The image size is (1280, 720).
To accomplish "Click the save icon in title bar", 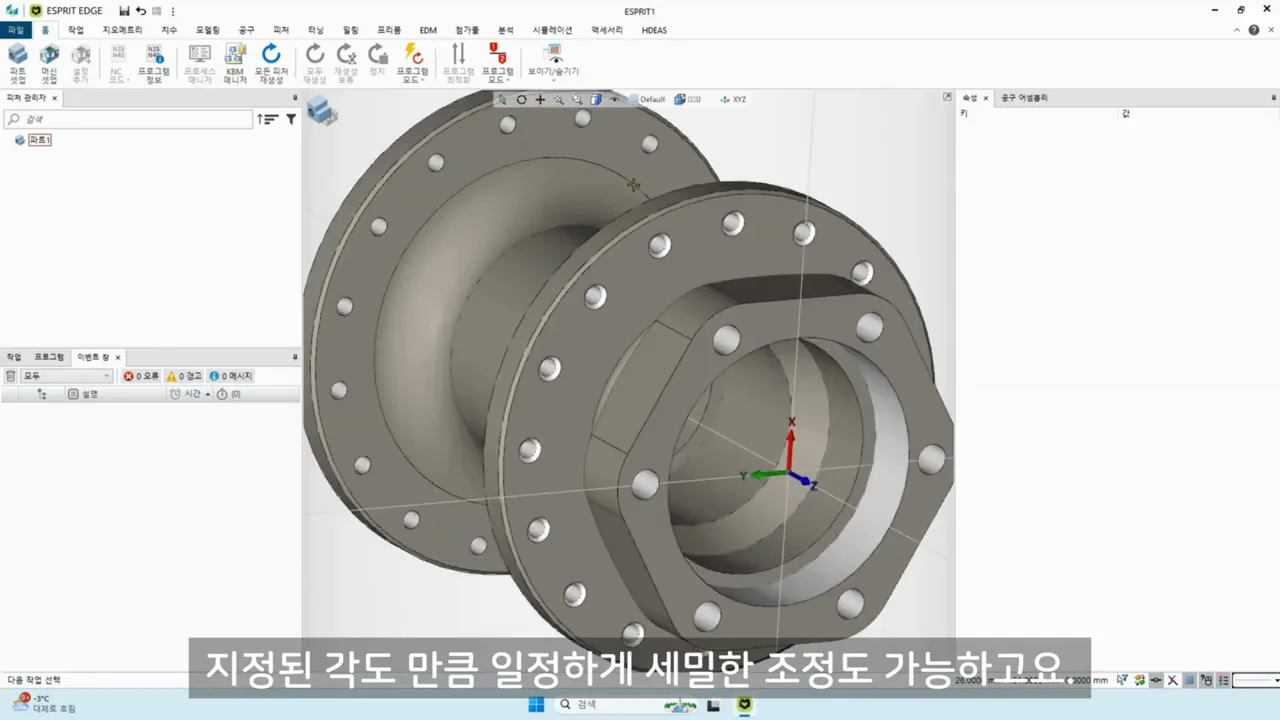I will 124,10.
